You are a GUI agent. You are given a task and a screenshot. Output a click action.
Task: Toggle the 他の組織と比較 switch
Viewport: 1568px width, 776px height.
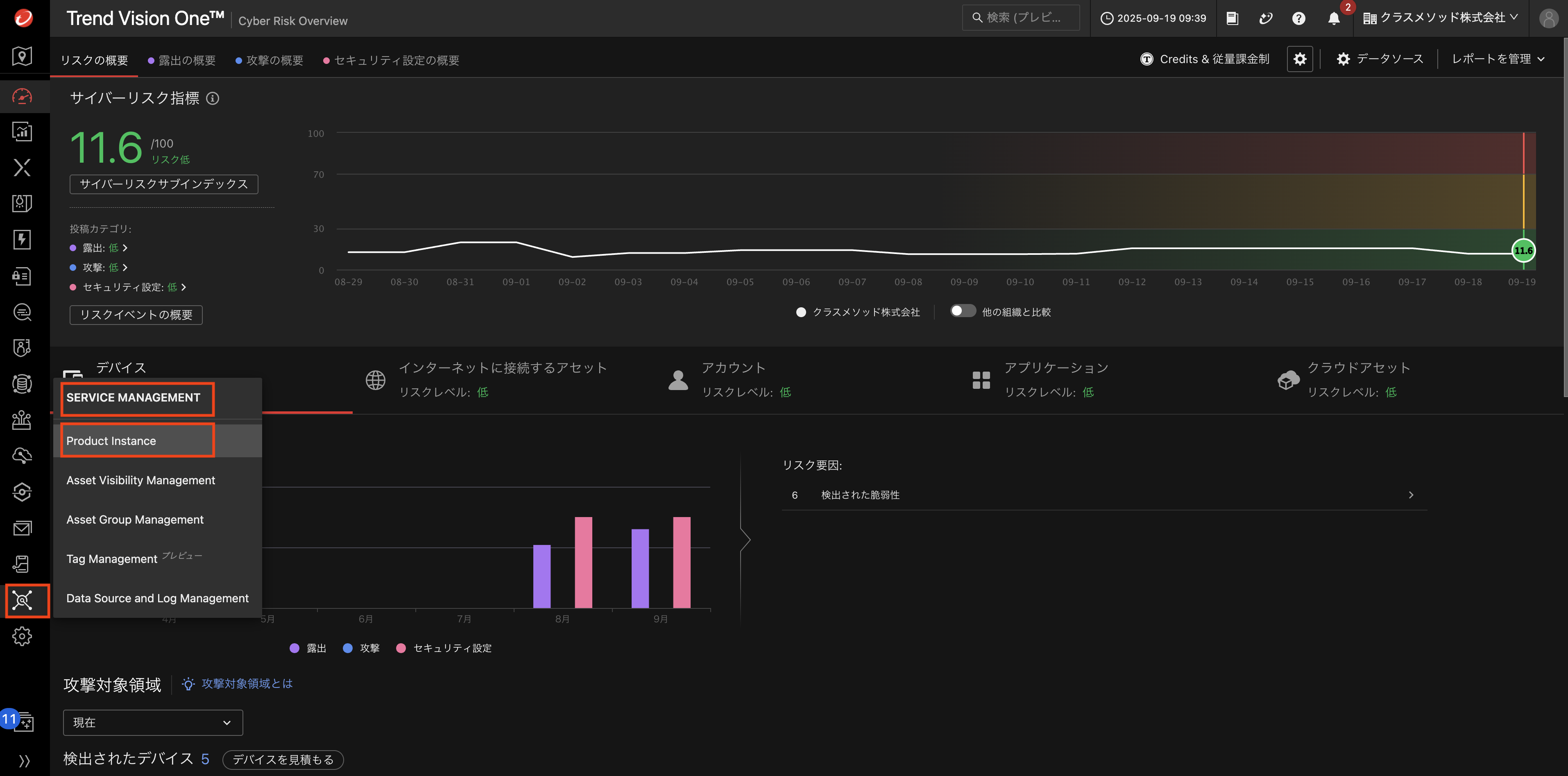[962, 311]
